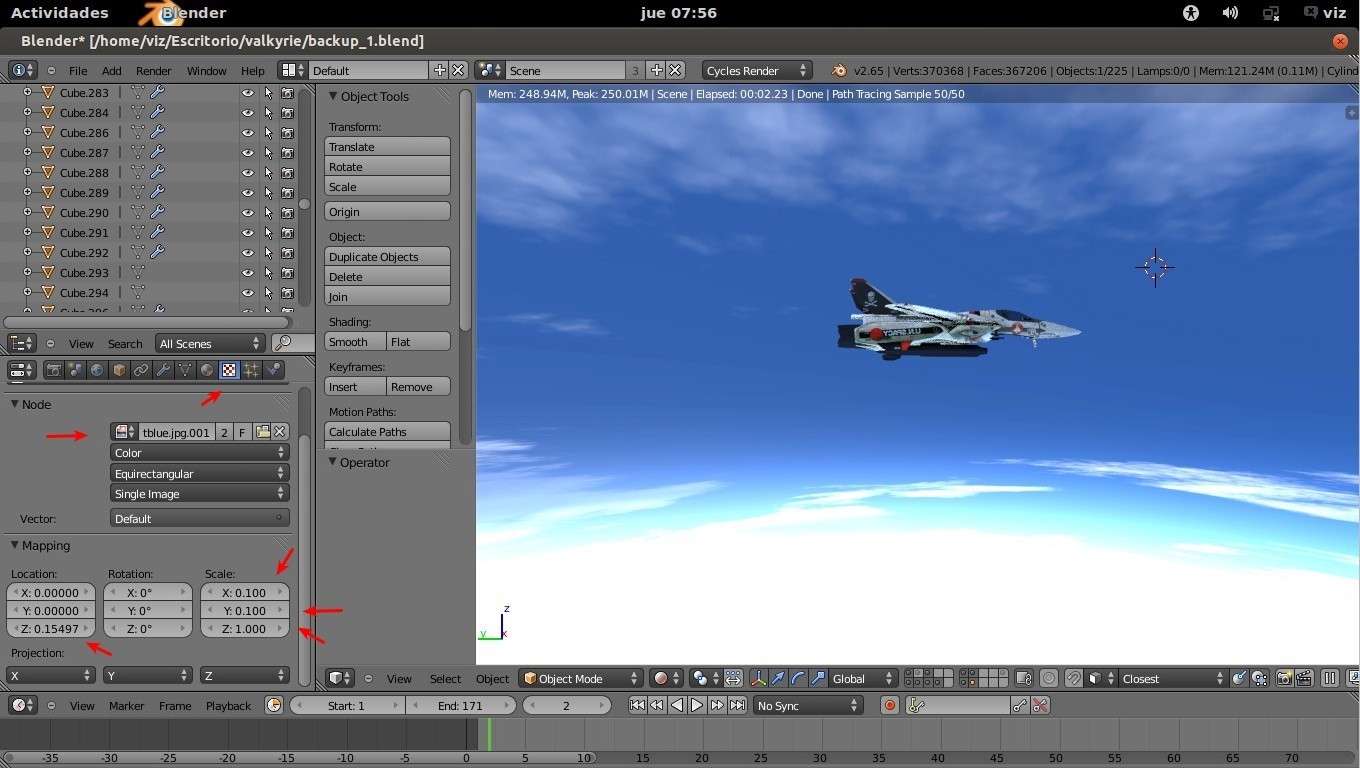This screenshot has height=768, width=1360.
Task: Open Modifiers tab in the properties header
Action: [163, 370]
